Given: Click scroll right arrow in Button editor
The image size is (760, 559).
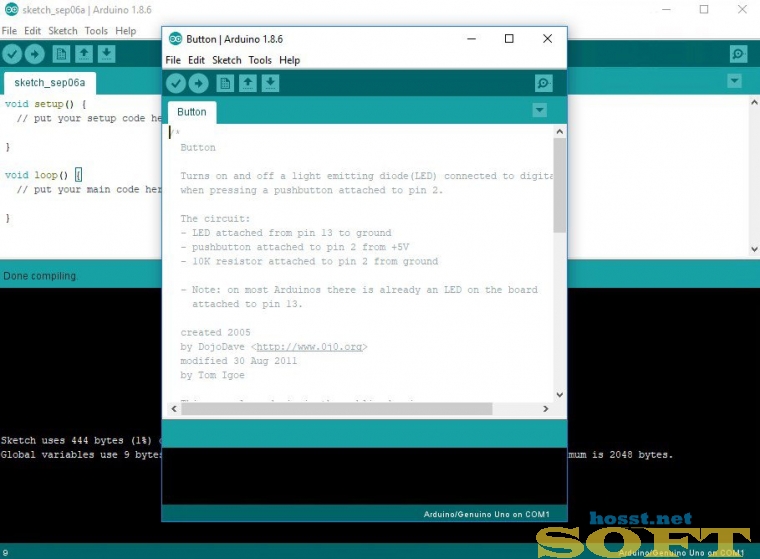Looking at the screenshot, I should tap(546, 409).
